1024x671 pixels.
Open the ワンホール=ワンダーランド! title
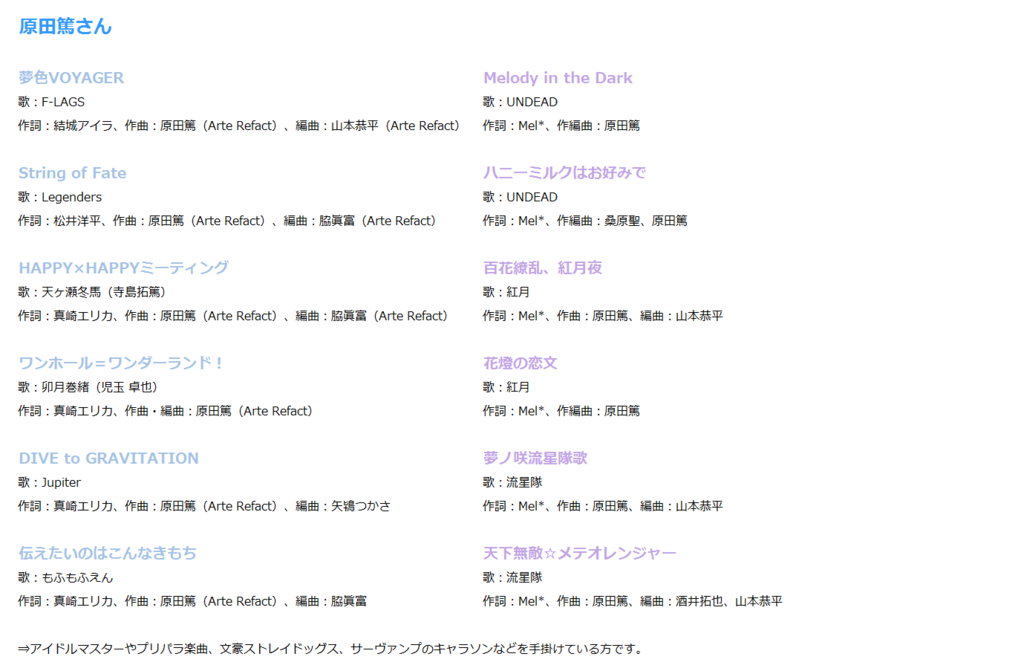121,363
